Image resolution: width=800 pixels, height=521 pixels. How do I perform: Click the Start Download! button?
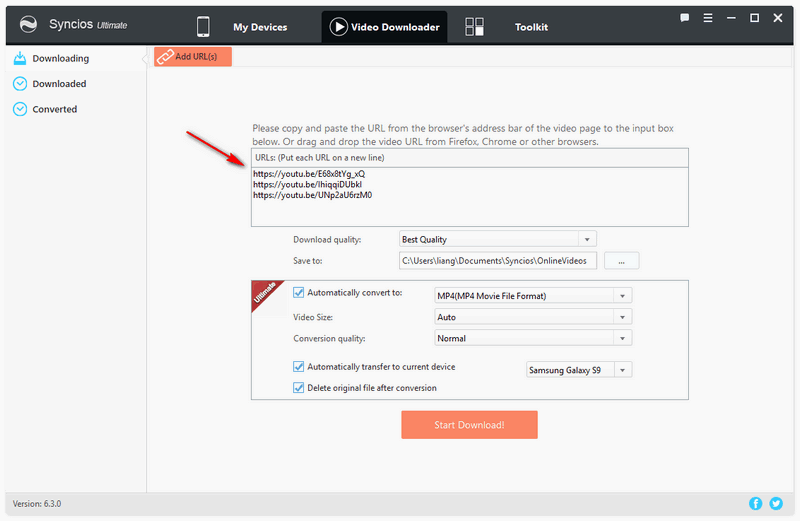469,425
